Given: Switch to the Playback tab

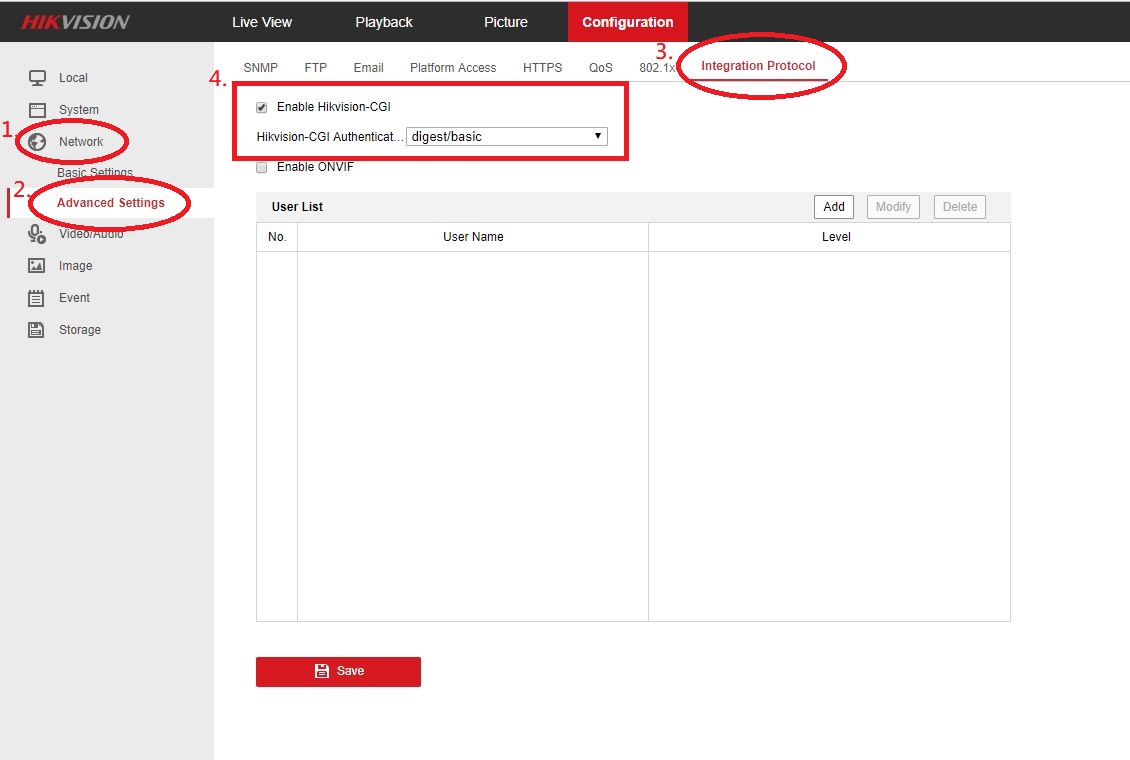Looking at the screenshot, I should click(x=383, y=22).
